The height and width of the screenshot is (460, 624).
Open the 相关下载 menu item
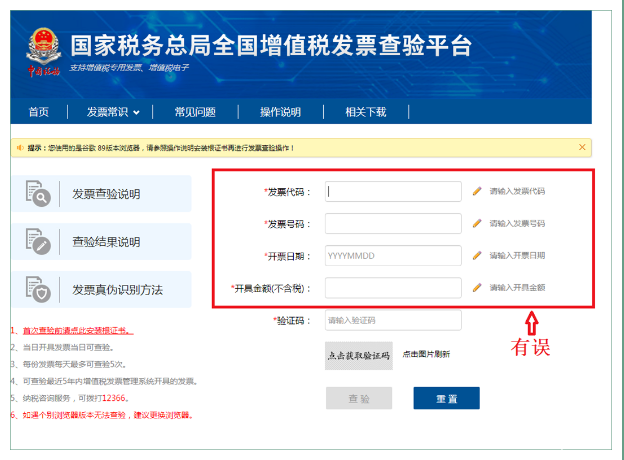pyautogui.click(x=366, y=112)
